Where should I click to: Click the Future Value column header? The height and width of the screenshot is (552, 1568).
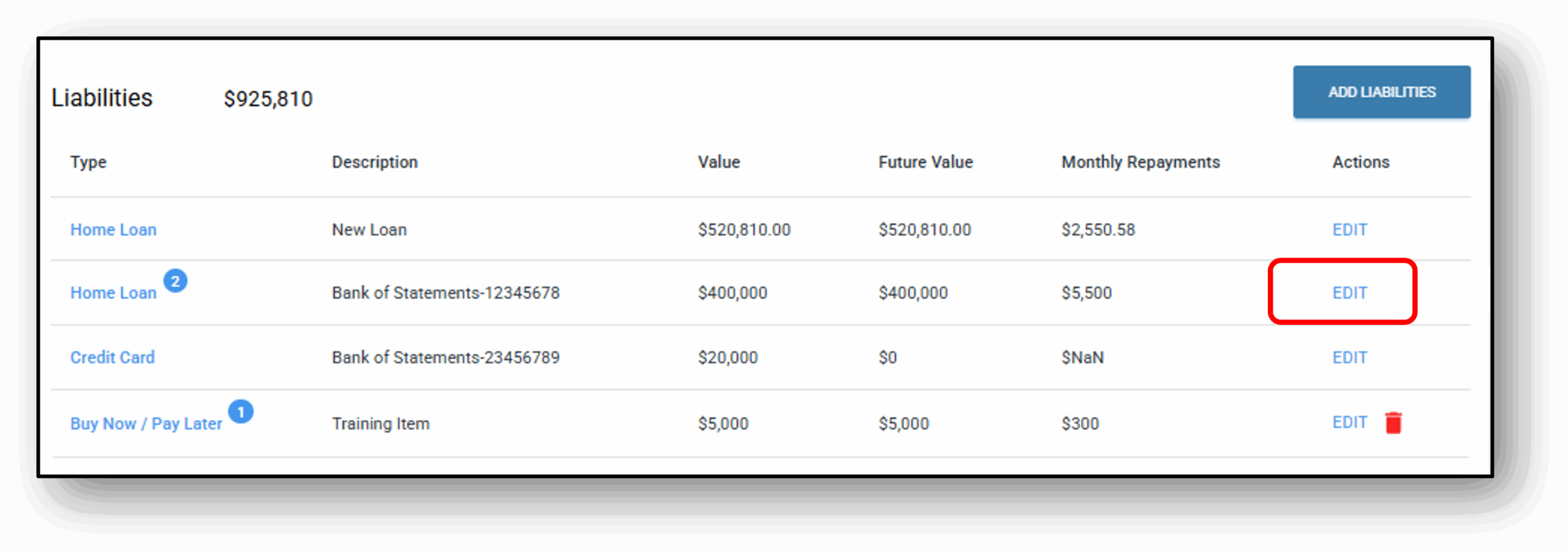coord(925,162)
